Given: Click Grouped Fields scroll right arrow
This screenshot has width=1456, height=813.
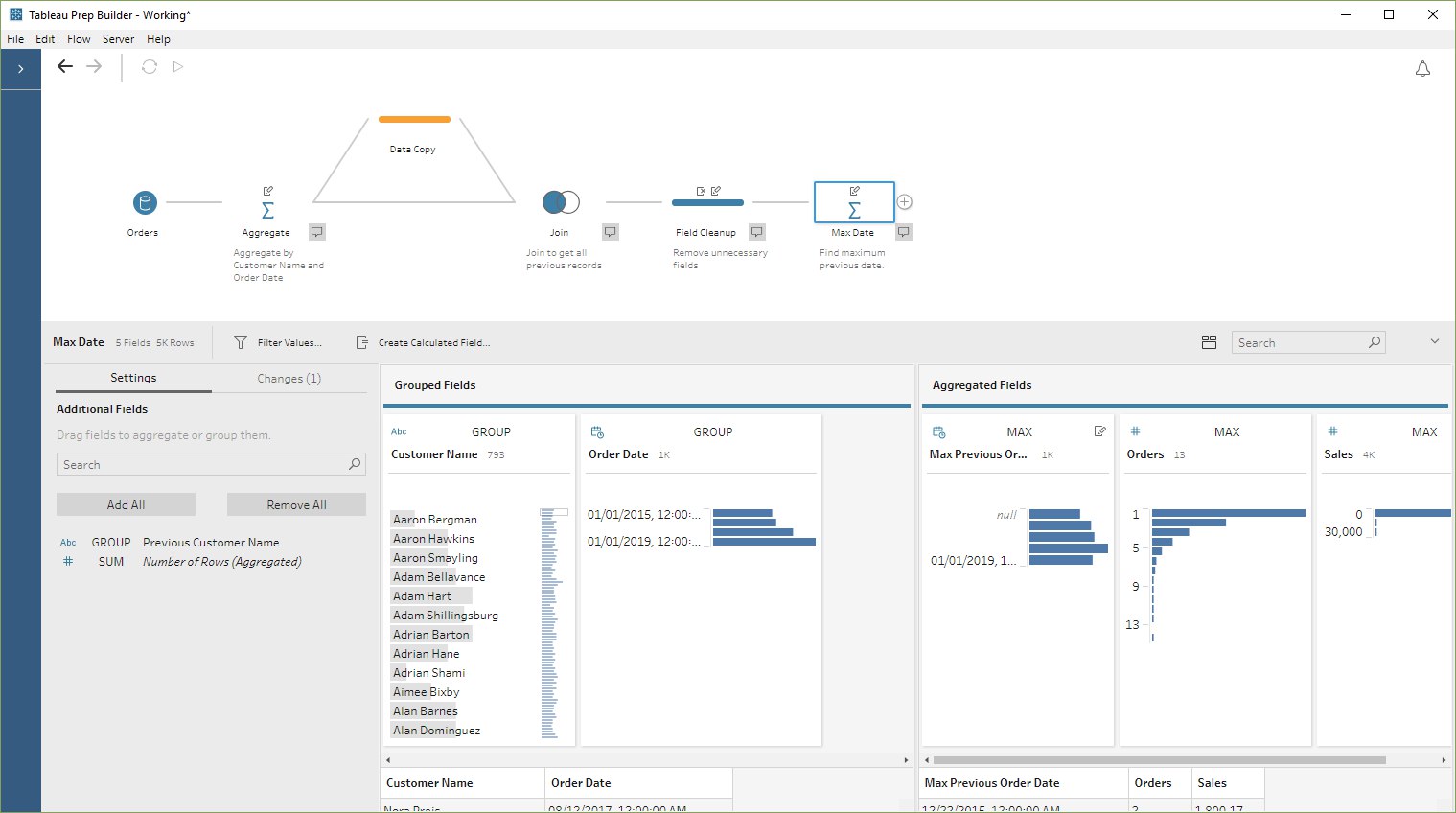Looking at the screenshot, I should coord(906,760).
